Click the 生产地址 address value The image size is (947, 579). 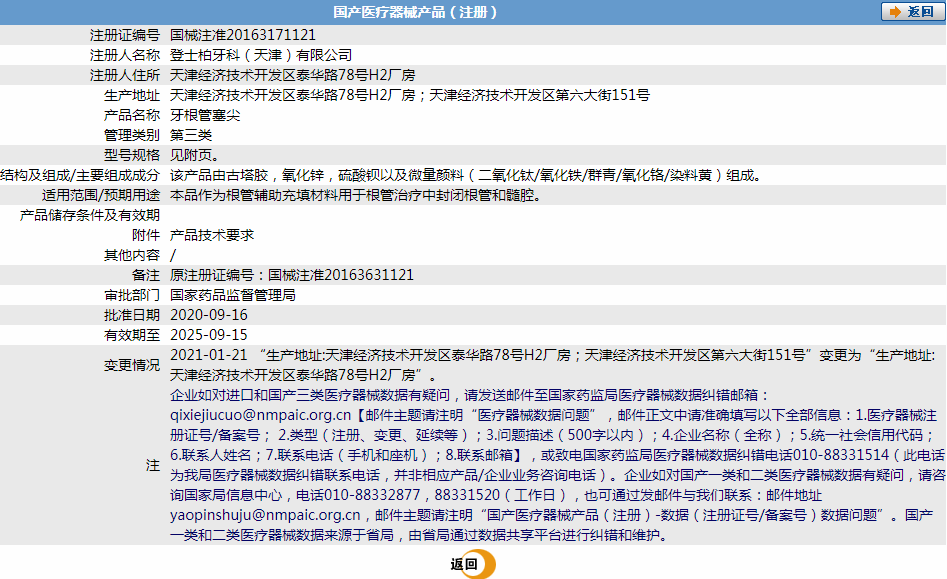pyautogui.click(x=410, y=95)
